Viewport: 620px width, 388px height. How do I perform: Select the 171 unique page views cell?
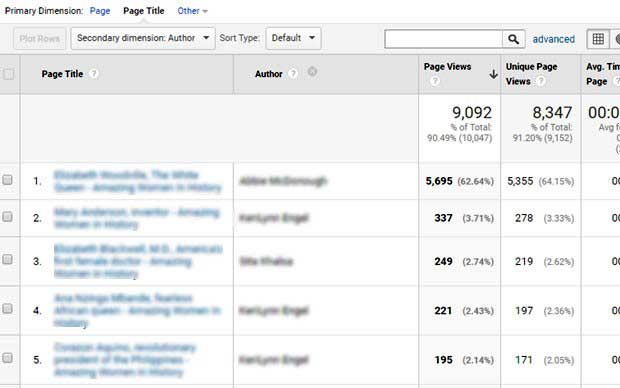pyautogui.click(x=524, y=360)
